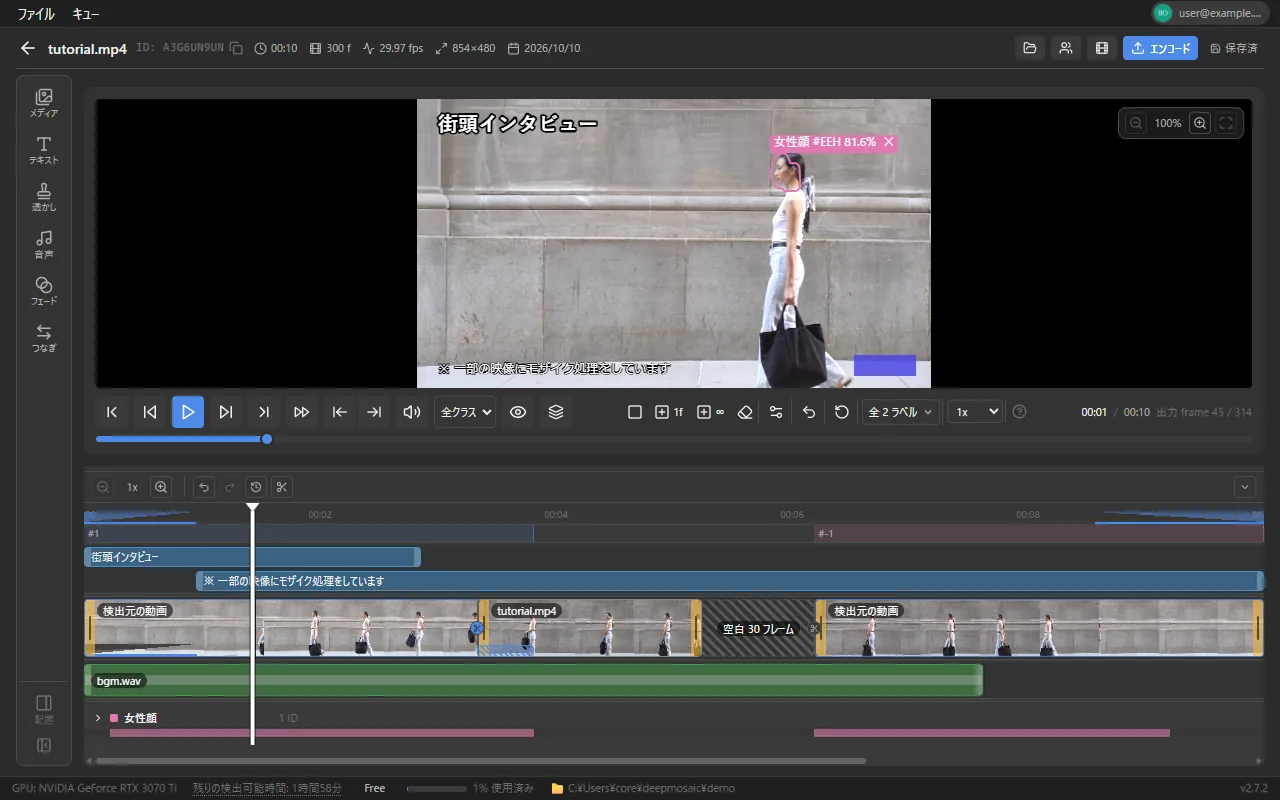
Task: Step back one frame
Action: point(150,412)
